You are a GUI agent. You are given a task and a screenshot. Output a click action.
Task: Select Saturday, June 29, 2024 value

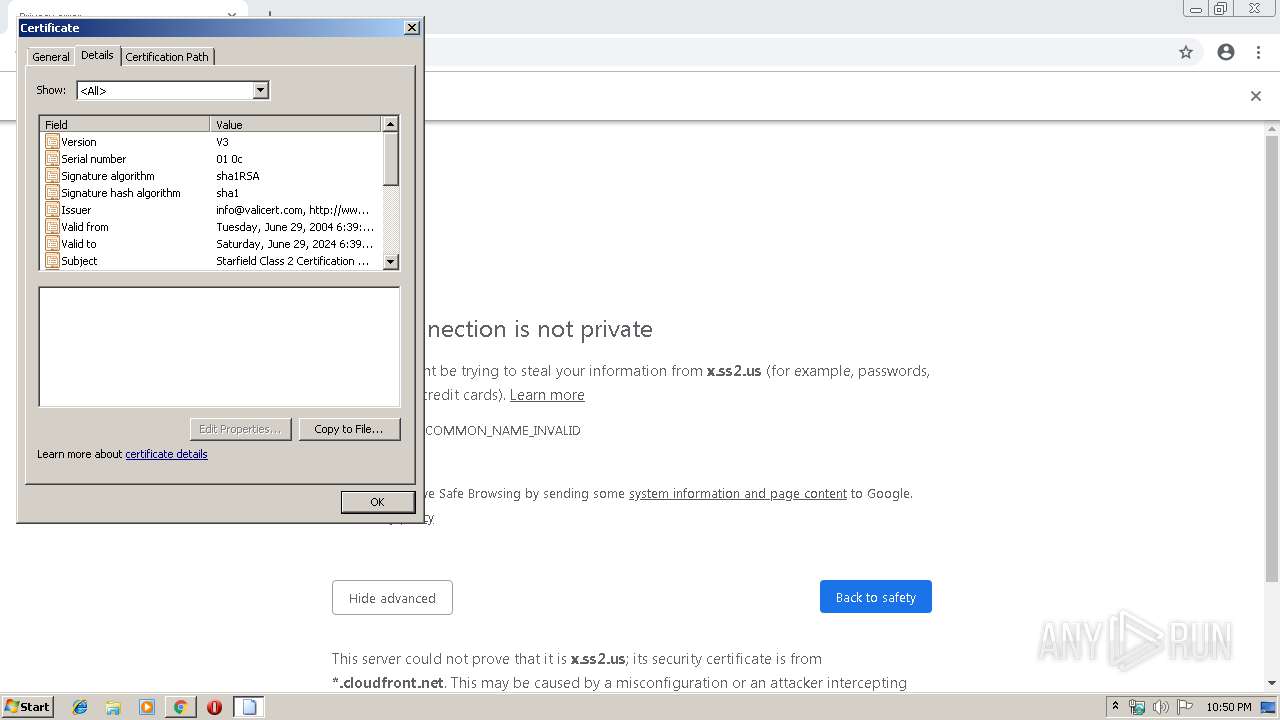(x=295, y=244)
